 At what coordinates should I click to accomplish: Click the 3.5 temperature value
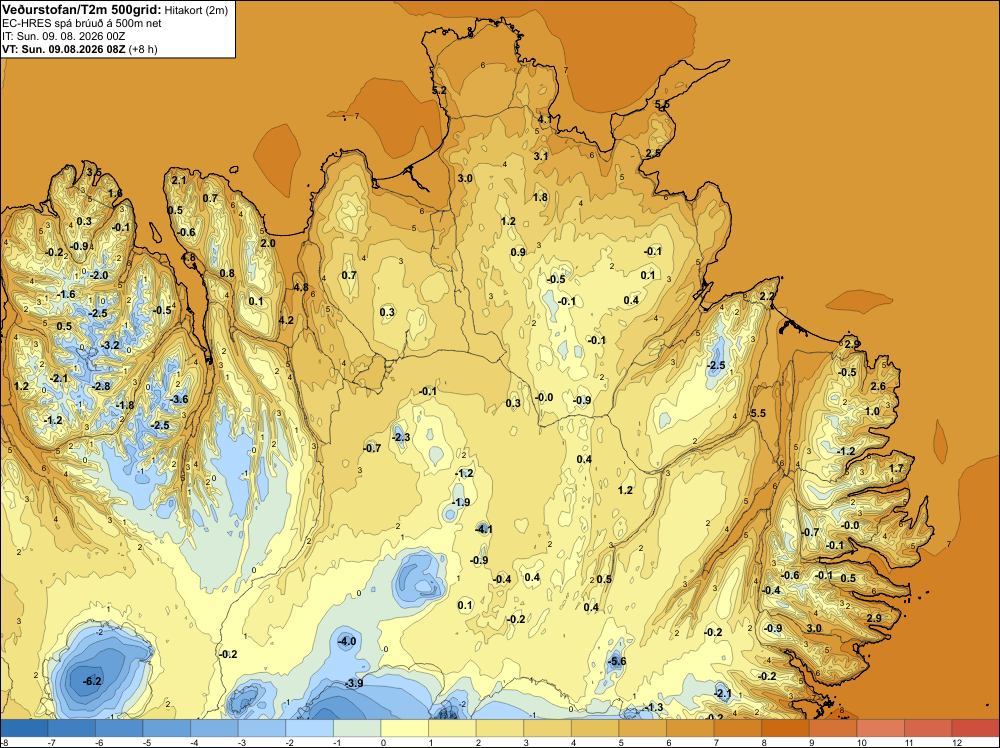[94, 172]
